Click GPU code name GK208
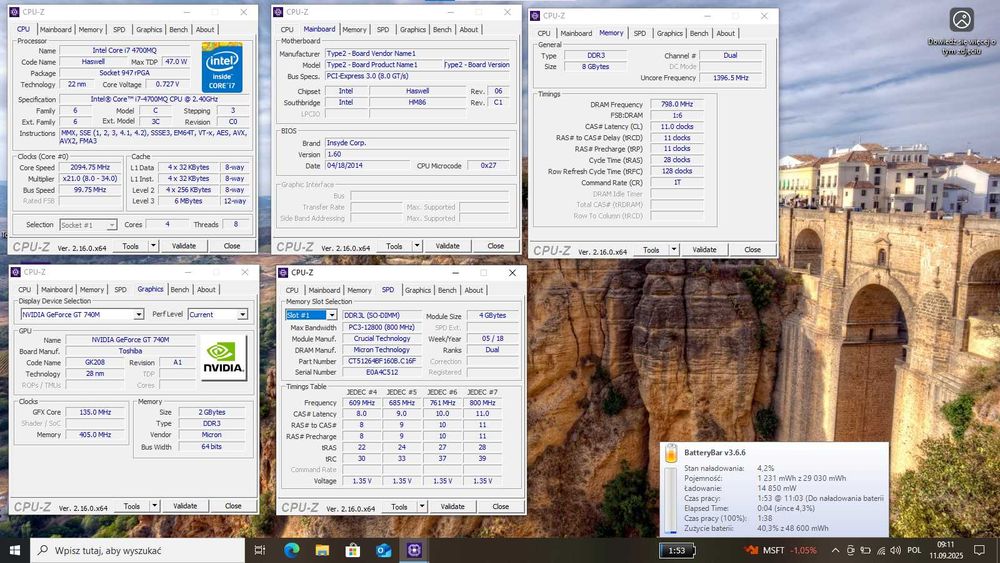 click(x=94, y=362)
